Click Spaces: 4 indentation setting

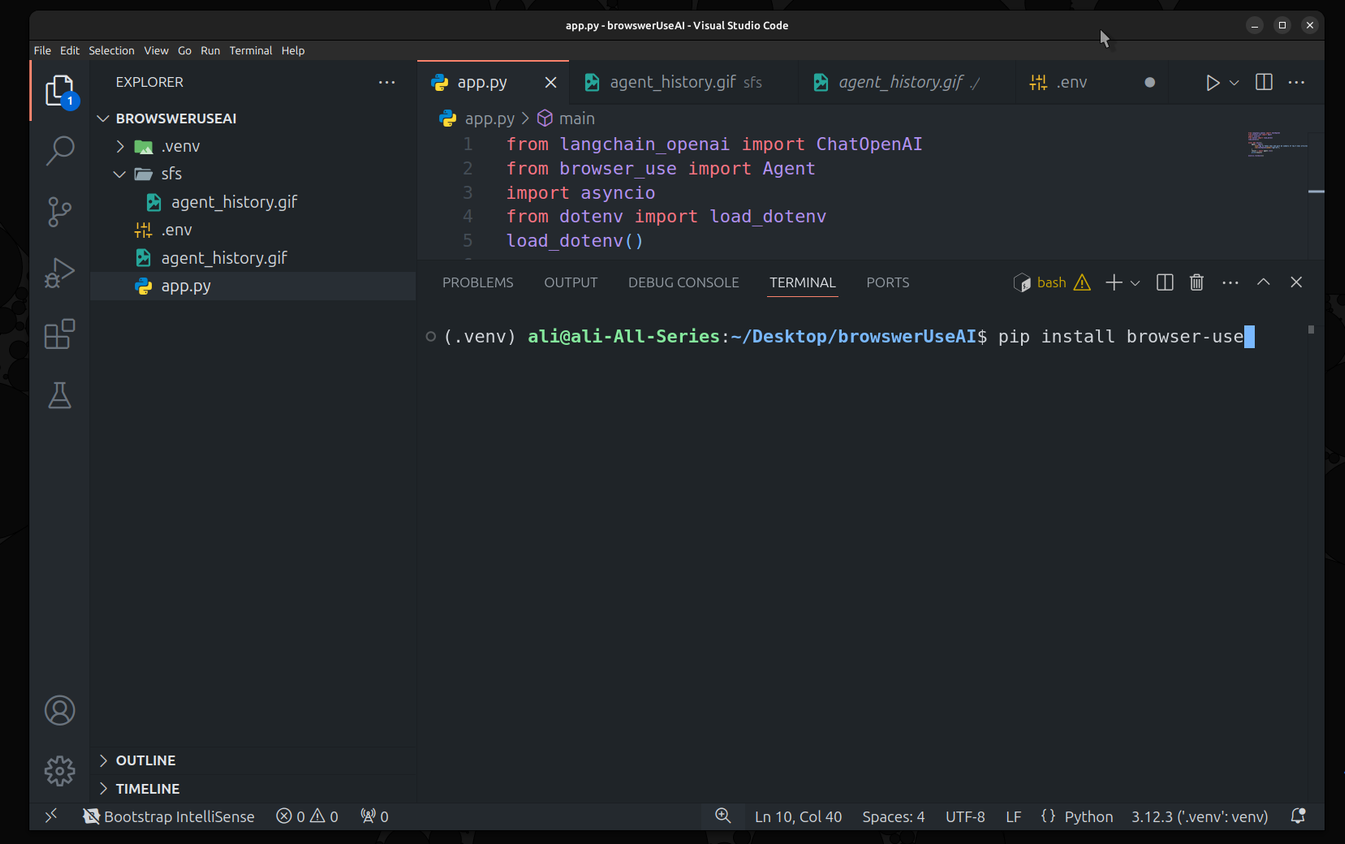tap(893, 816)
